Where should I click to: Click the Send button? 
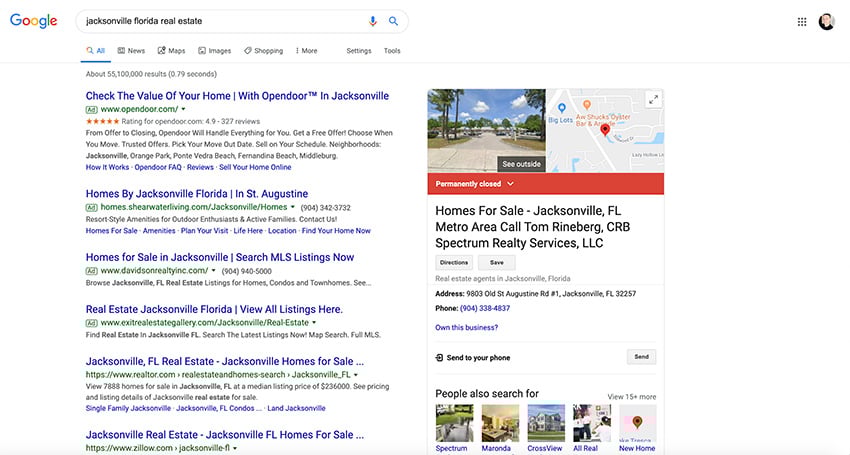[x=641, y=357]
